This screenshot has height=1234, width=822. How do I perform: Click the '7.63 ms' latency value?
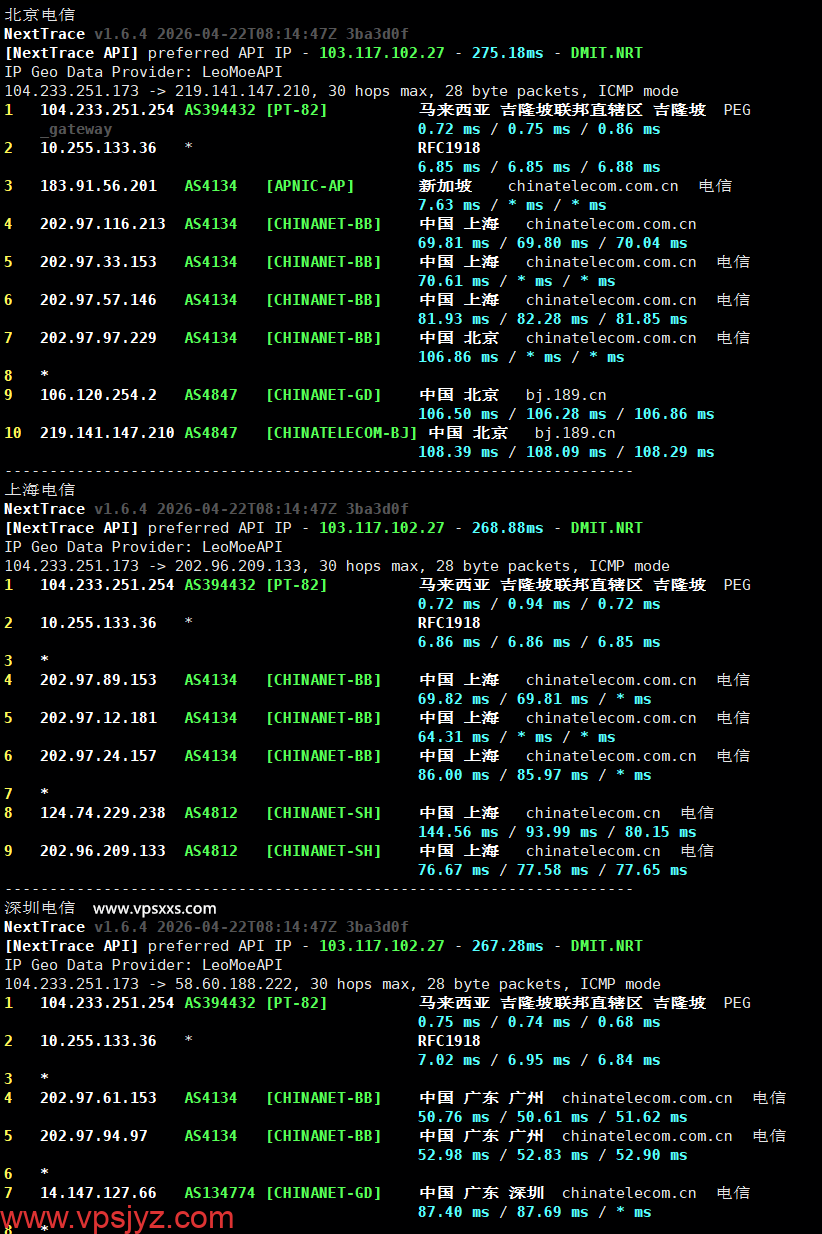point(449,205)
